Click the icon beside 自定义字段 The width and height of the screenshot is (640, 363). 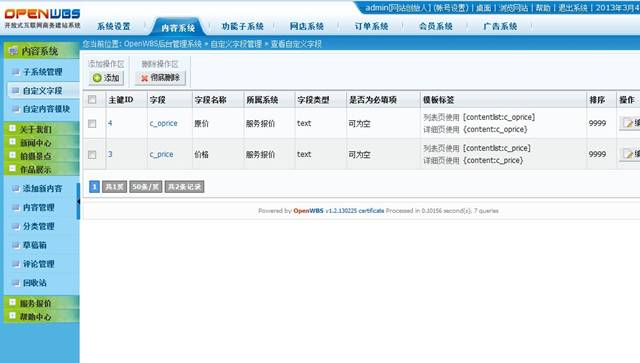pyautogui.click(x=16, y=90)
